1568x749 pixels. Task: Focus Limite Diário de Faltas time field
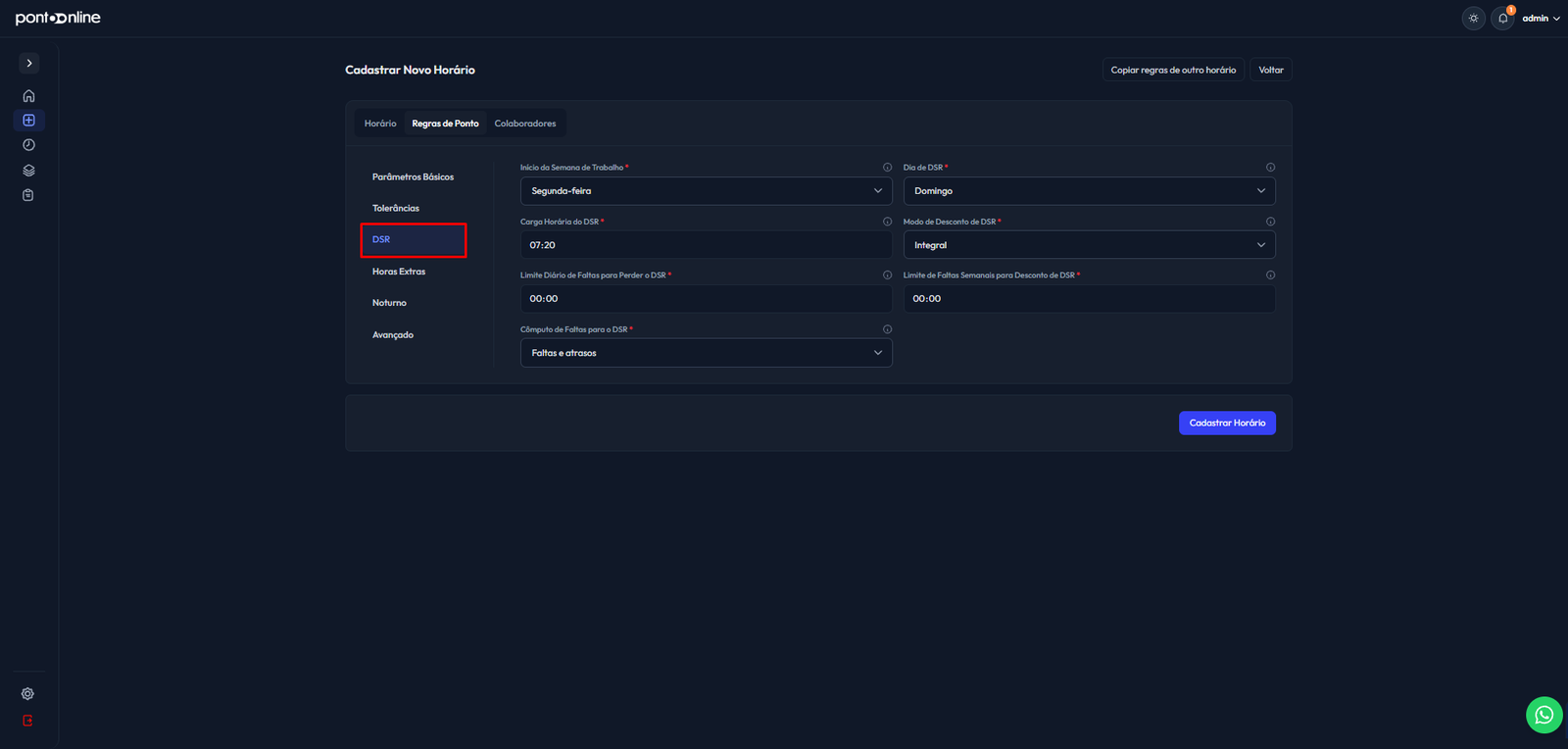[706, 299]
